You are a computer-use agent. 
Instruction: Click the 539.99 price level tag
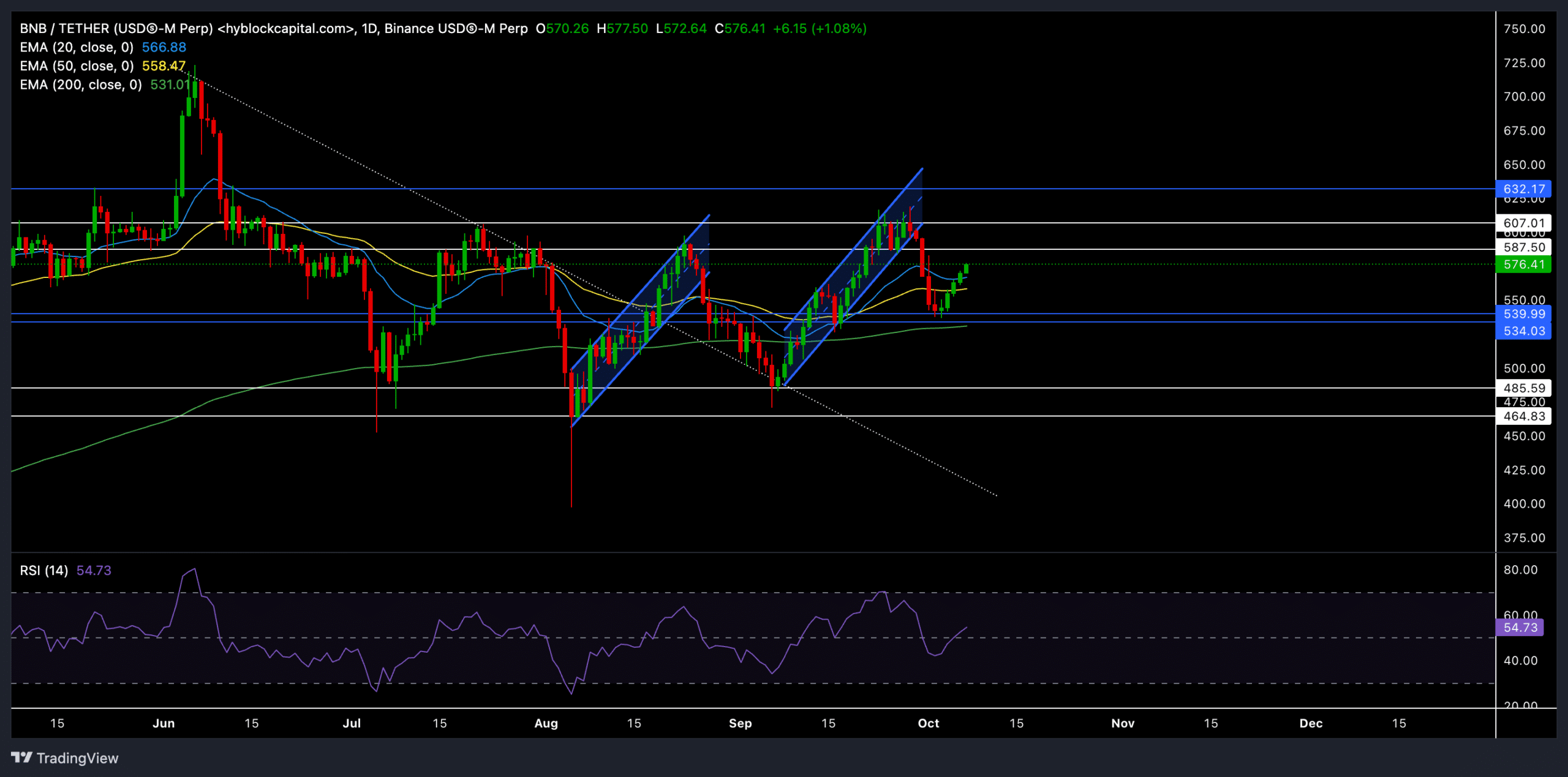click(x=1524, y=314)
